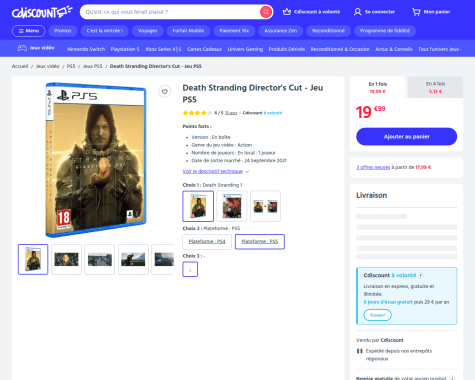Open Programme de fidélité pill
The height and width of the screenshot is (380, 475).
click(x=385, y=31)
